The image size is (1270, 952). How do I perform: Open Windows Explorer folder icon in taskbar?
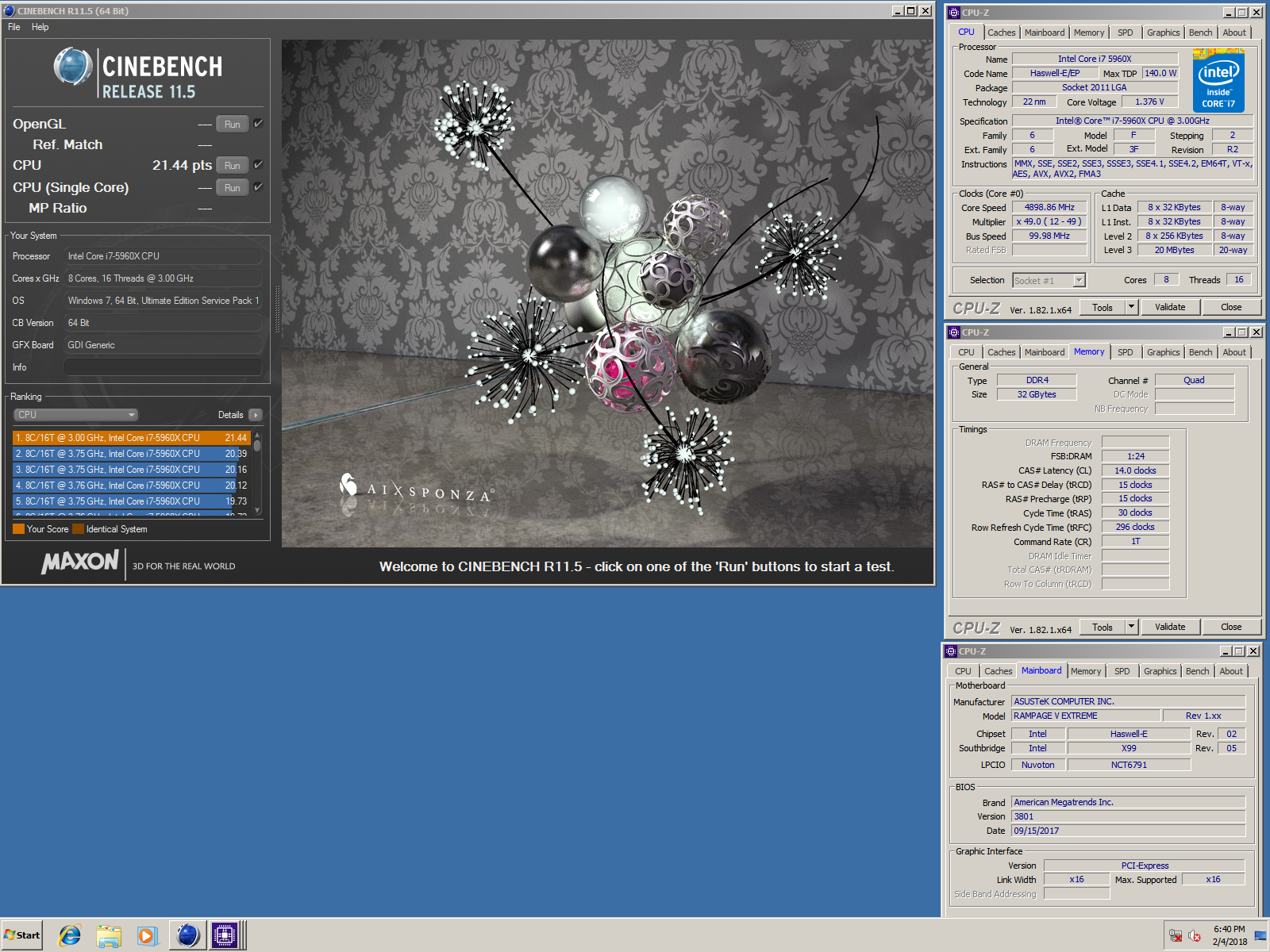[x=109, y=935]
